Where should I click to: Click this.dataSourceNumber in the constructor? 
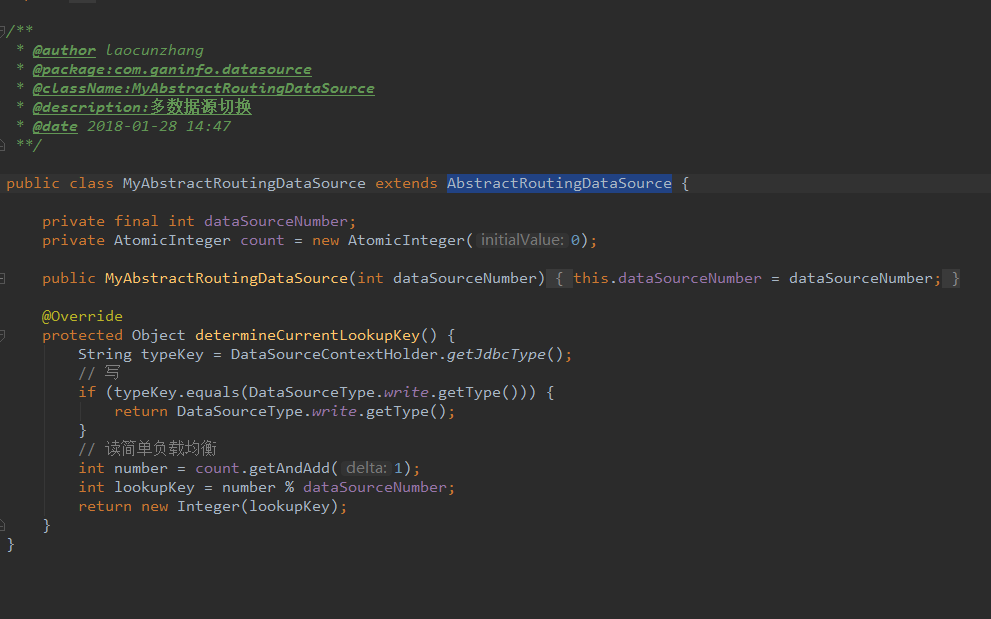667,278
